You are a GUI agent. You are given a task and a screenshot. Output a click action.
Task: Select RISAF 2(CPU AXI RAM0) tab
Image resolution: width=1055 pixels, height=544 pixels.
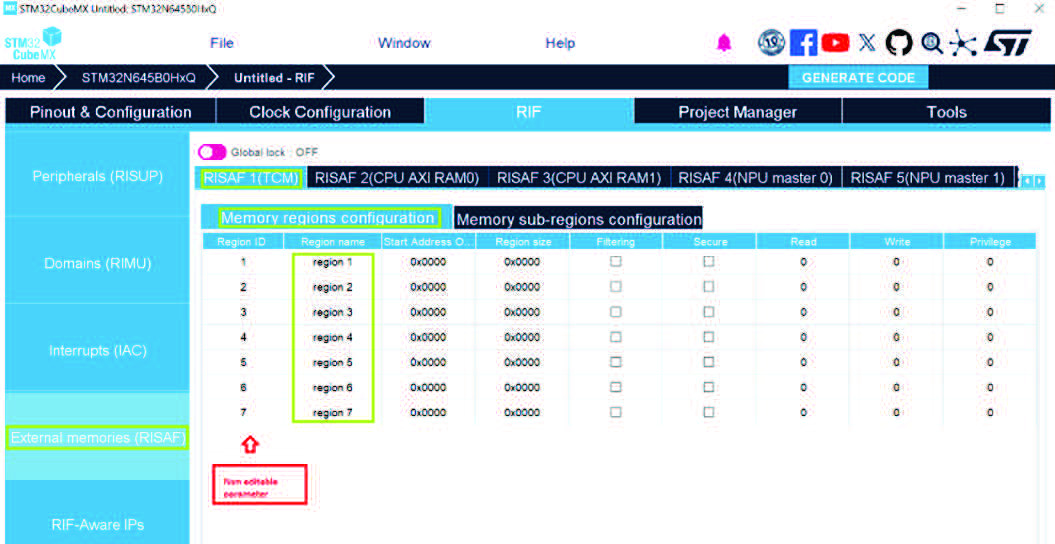click(x=397, y=178)
